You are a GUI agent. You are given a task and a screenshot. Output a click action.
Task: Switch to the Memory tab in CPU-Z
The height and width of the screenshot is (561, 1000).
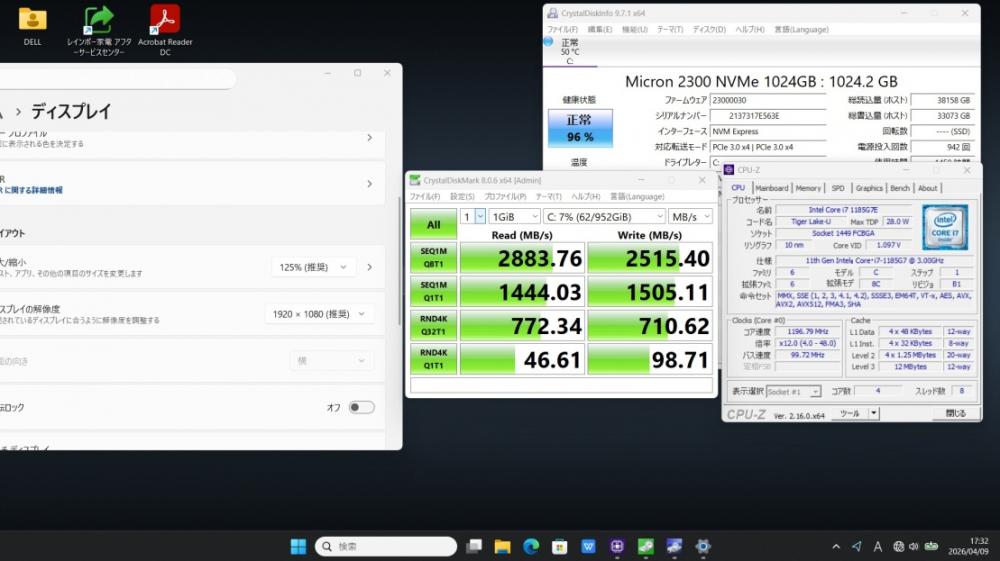pos(808,188)
